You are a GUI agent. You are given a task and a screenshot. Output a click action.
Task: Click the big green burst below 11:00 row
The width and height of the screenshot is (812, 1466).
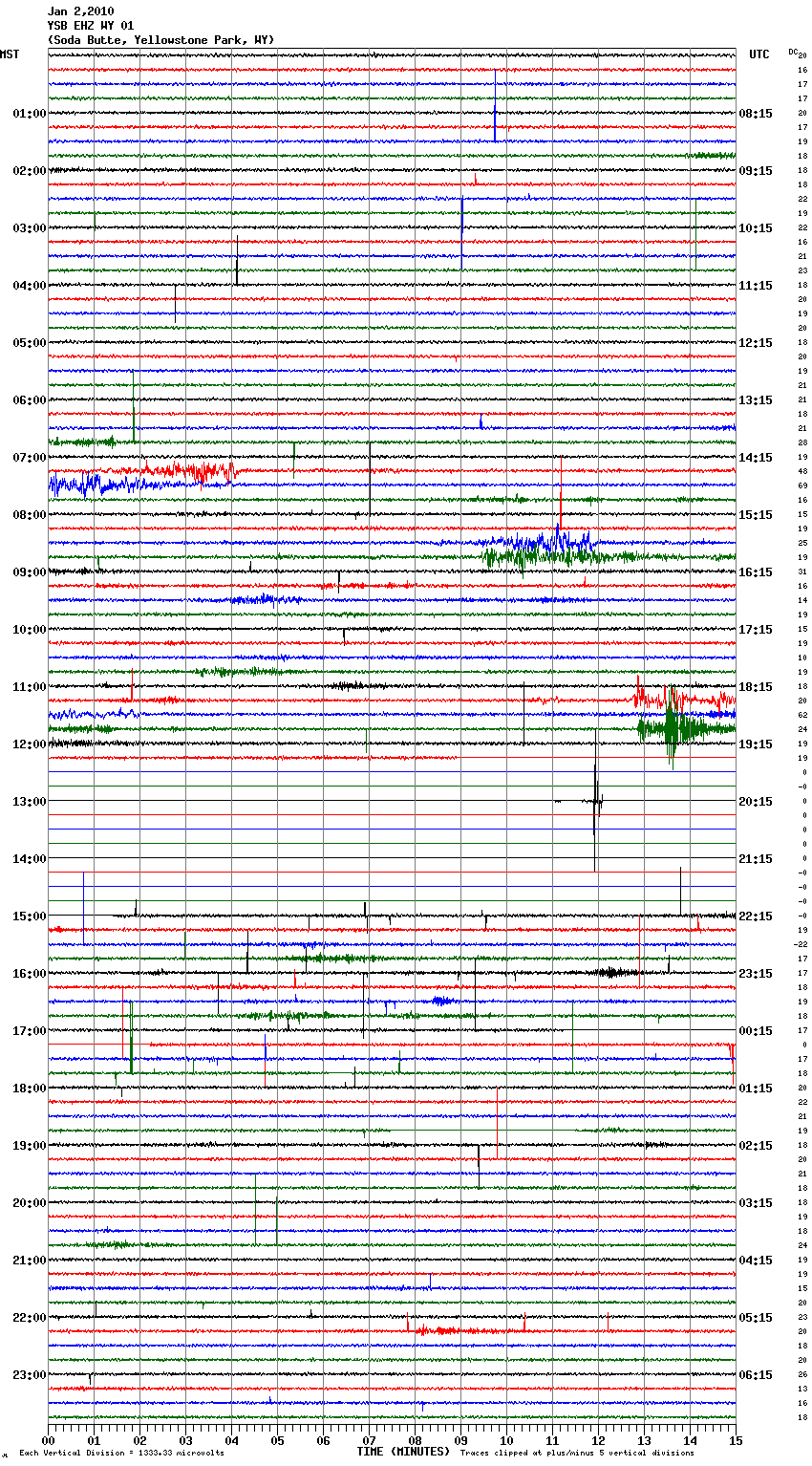673,728
